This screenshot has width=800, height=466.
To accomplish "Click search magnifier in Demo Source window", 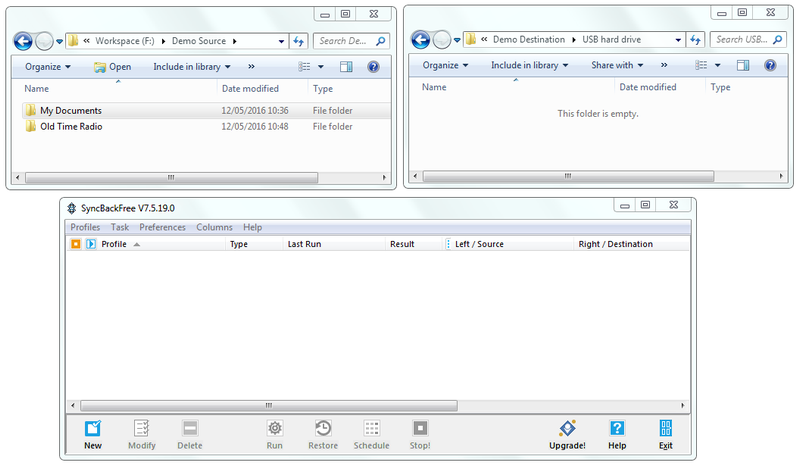I will (381, 41).
